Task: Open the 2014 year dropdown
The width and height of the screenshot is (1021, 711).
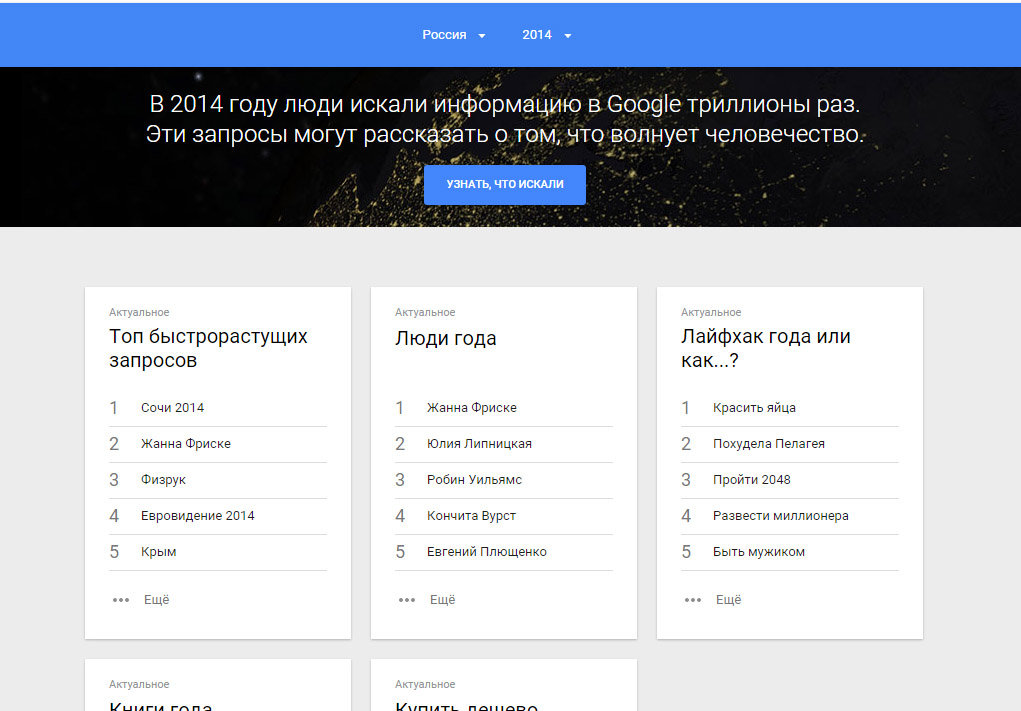Action: point(546,35)
